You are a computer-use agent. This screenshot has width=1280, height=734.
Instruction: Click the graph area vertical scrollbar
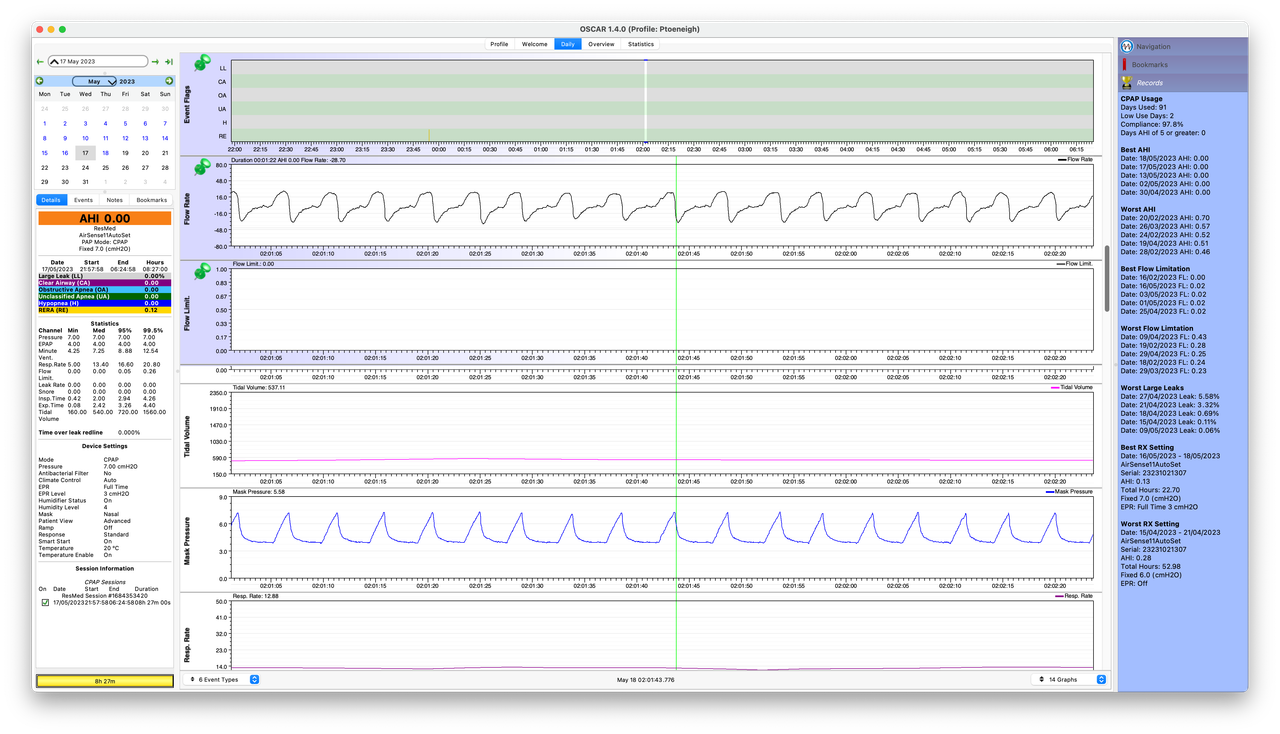pyautogui.click(x=1106, y=280)
